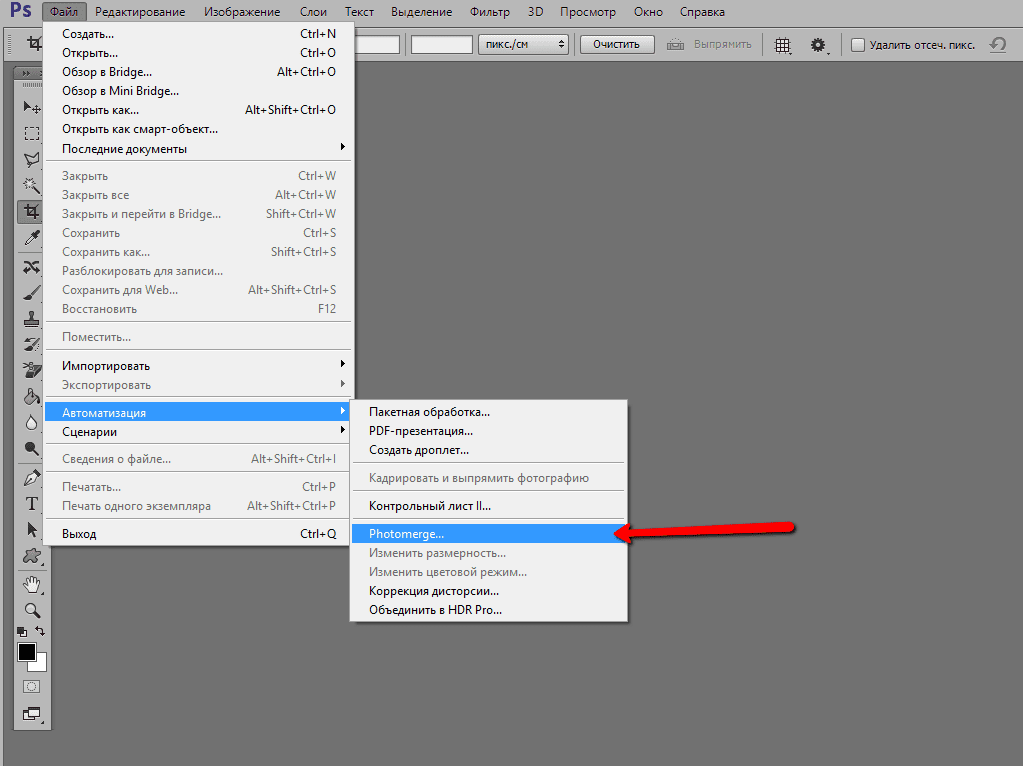1023x766 pixels.
Task: Open the Фильтр menu
Action: [490, 12]
